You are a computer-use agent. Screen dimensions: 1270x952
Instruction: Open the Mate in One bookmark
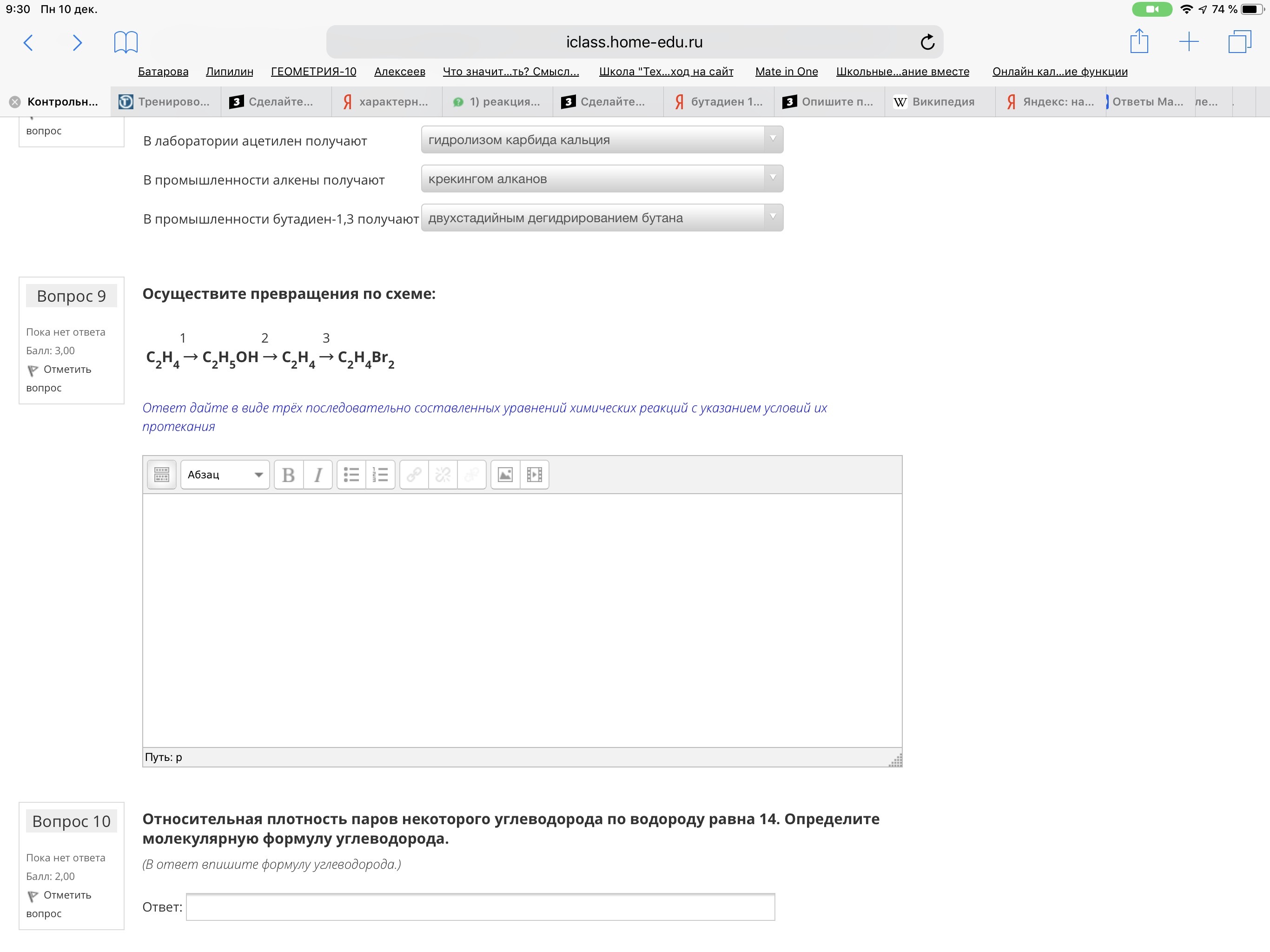click(x=786, y=71)
